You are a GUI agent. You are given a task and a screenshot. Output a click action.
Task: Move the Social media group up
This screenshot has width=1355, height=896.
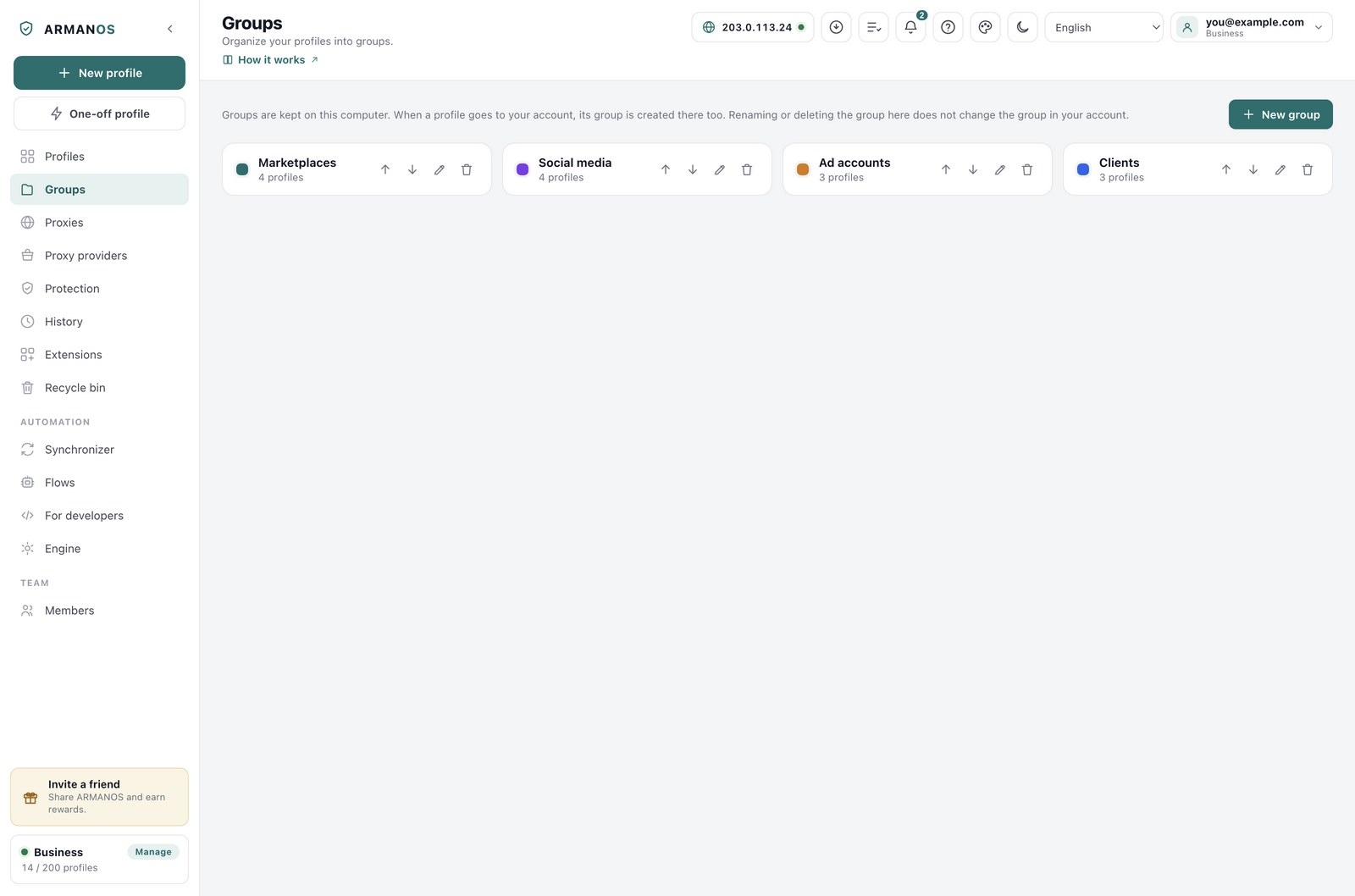(666, 169)
